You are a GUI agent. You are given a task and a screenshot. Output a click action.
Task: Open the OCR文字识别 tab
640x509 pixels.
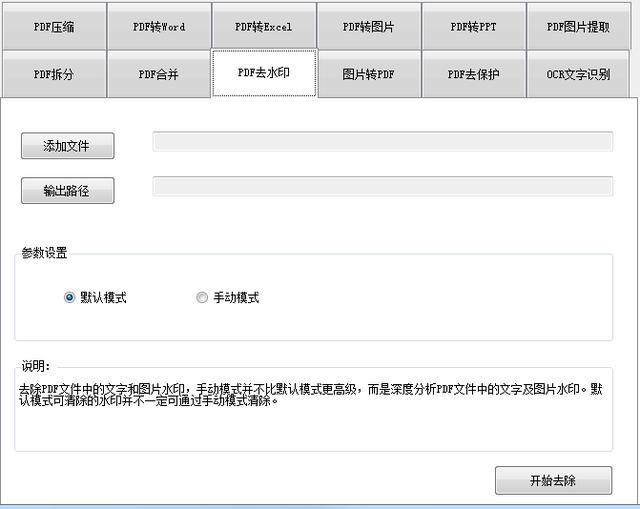pos(578,74)
